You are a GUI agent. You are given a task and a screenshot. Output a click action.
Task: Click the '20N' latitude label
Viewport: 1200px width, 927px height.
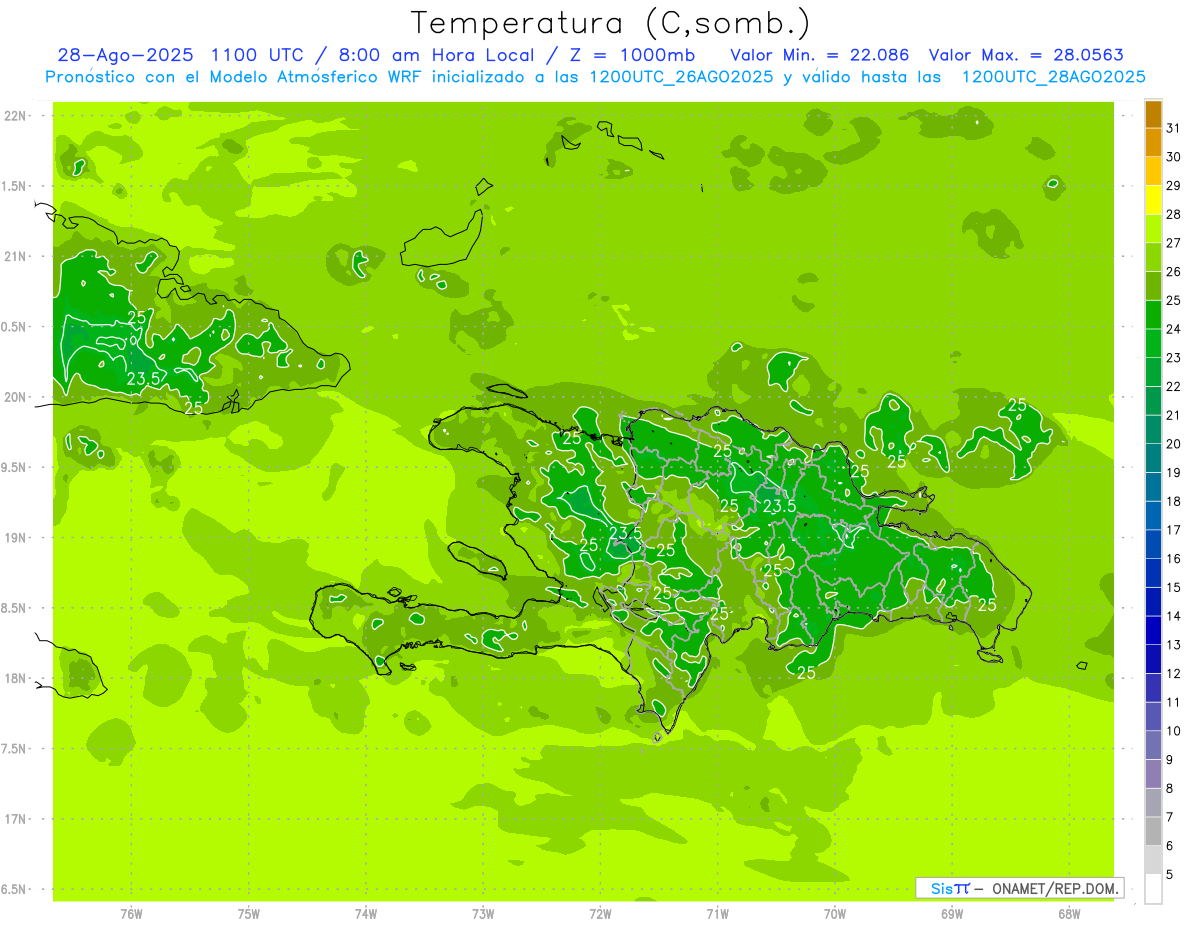[x=17, y=397]
